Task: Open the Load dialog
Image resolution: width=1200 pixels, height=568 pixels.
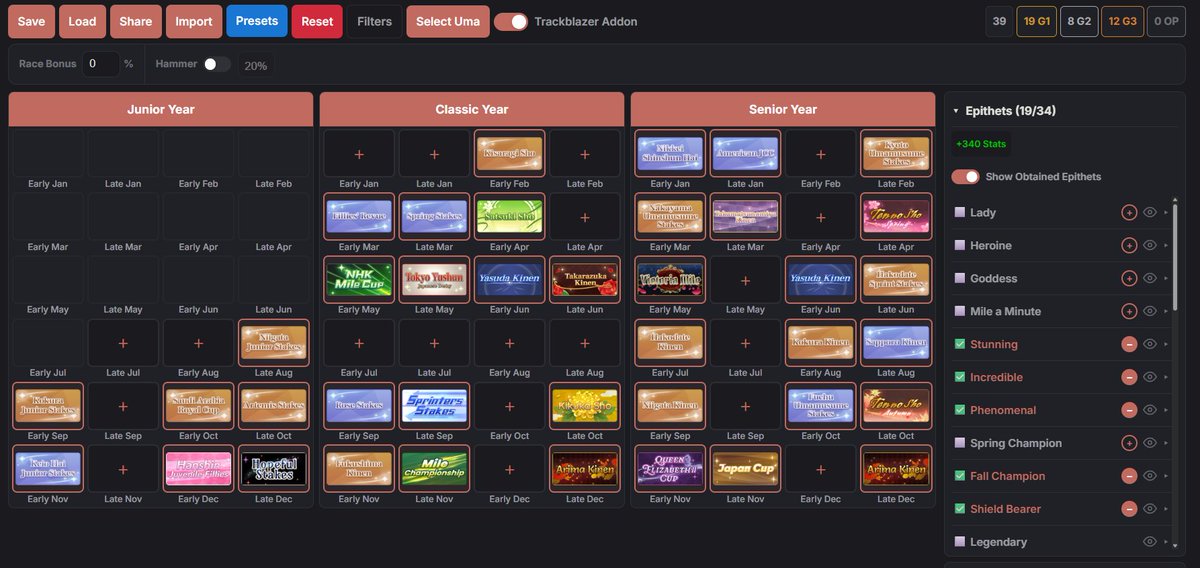Action: click(x=82, y=21)
